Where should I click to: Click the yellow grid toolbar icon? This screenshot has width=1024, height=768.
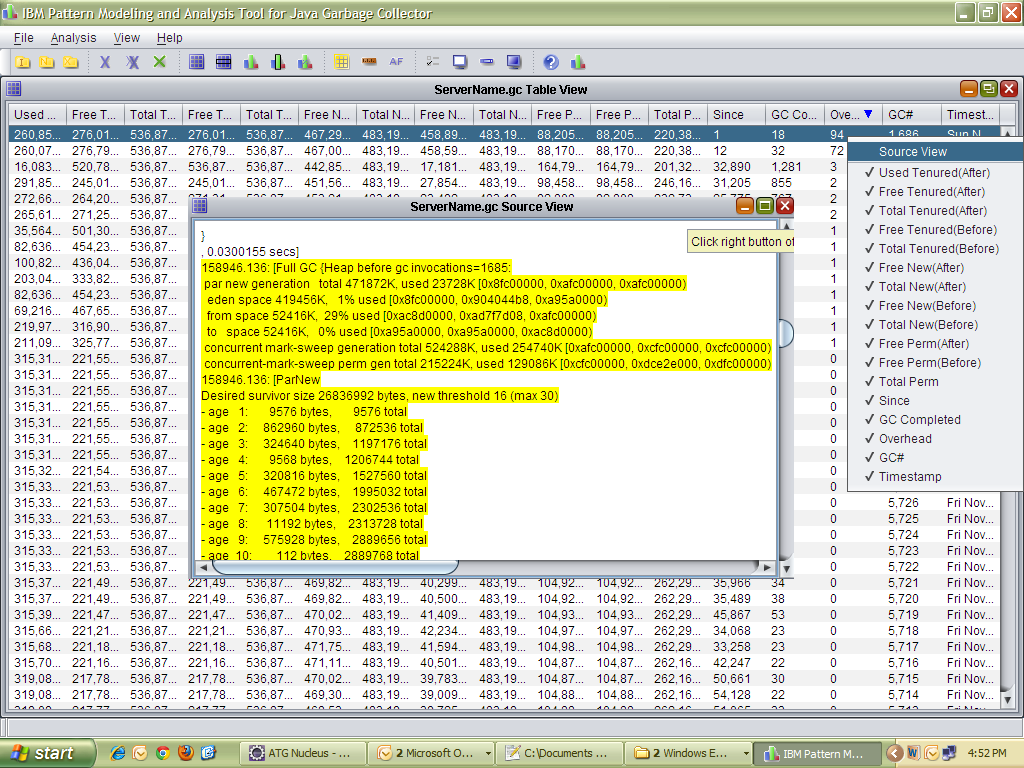342,62
